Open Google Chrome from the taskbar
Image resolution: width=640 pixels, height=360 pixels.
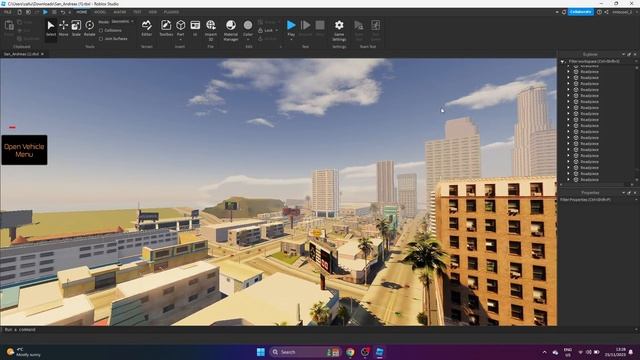coord(350,352)
